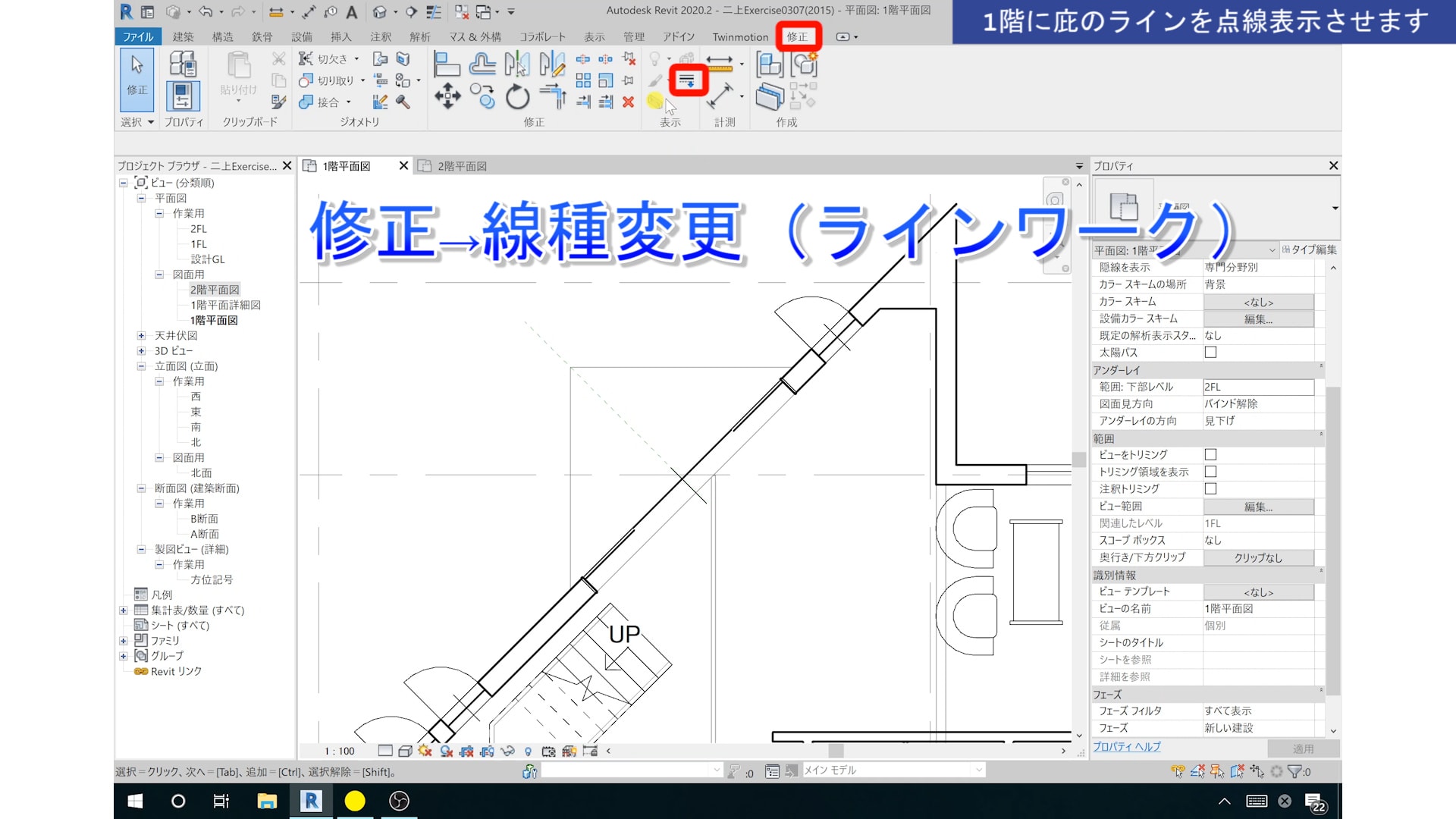
Task: Switch to the 2階平面図 view tab
Action: (x=461, y=166)
